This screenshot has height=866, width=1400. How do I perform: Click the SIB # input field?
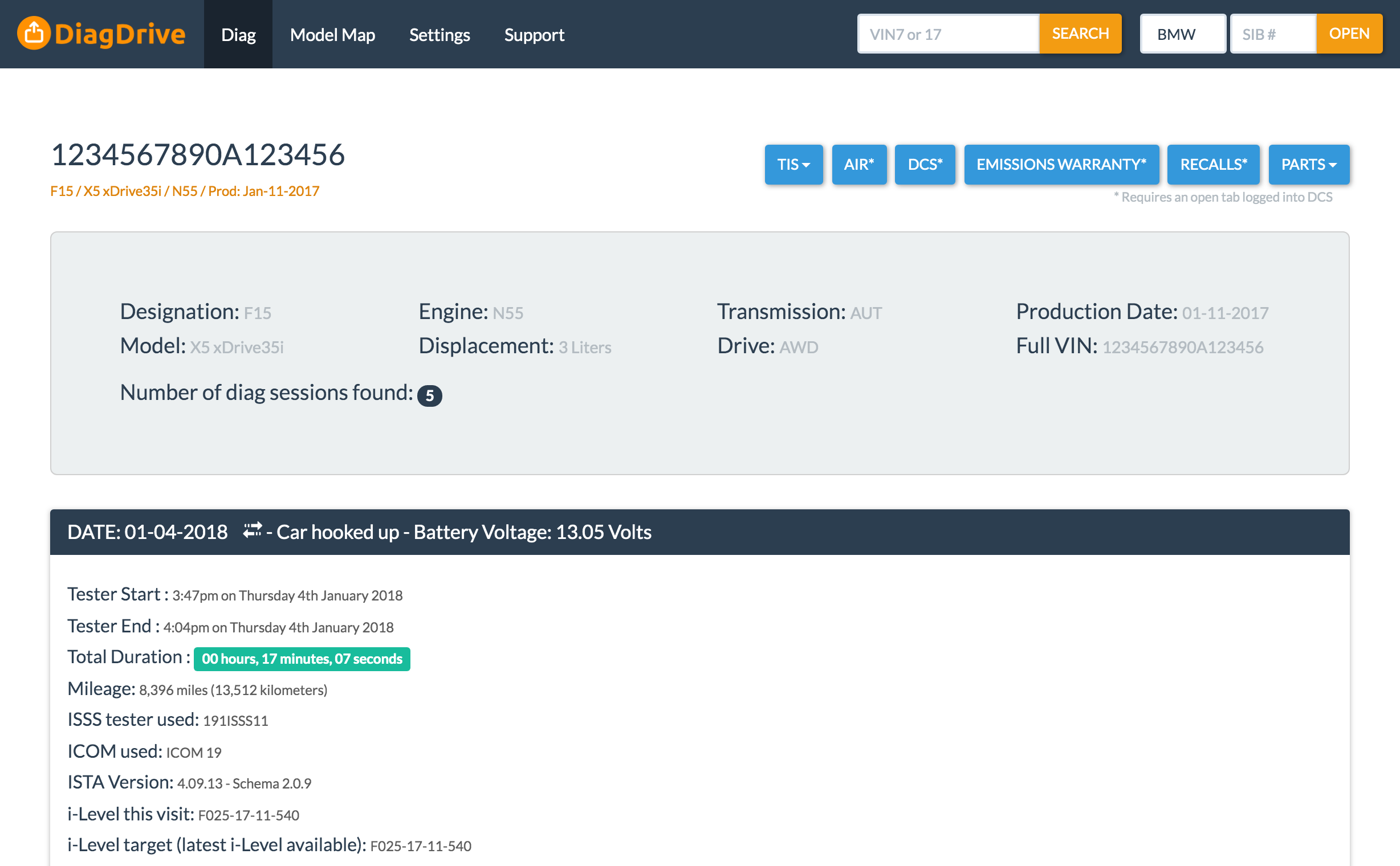point(1272,34)
